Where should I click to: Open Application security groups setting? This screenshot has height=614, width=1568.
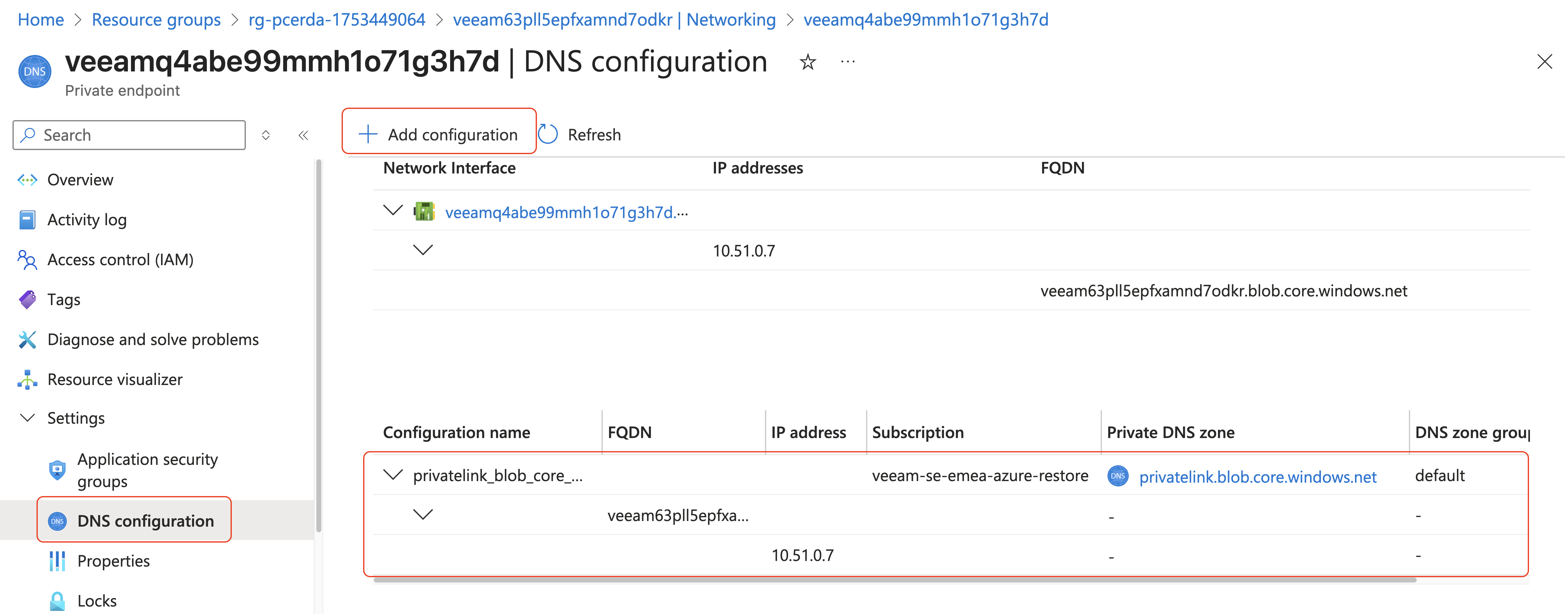pos(148,470)
